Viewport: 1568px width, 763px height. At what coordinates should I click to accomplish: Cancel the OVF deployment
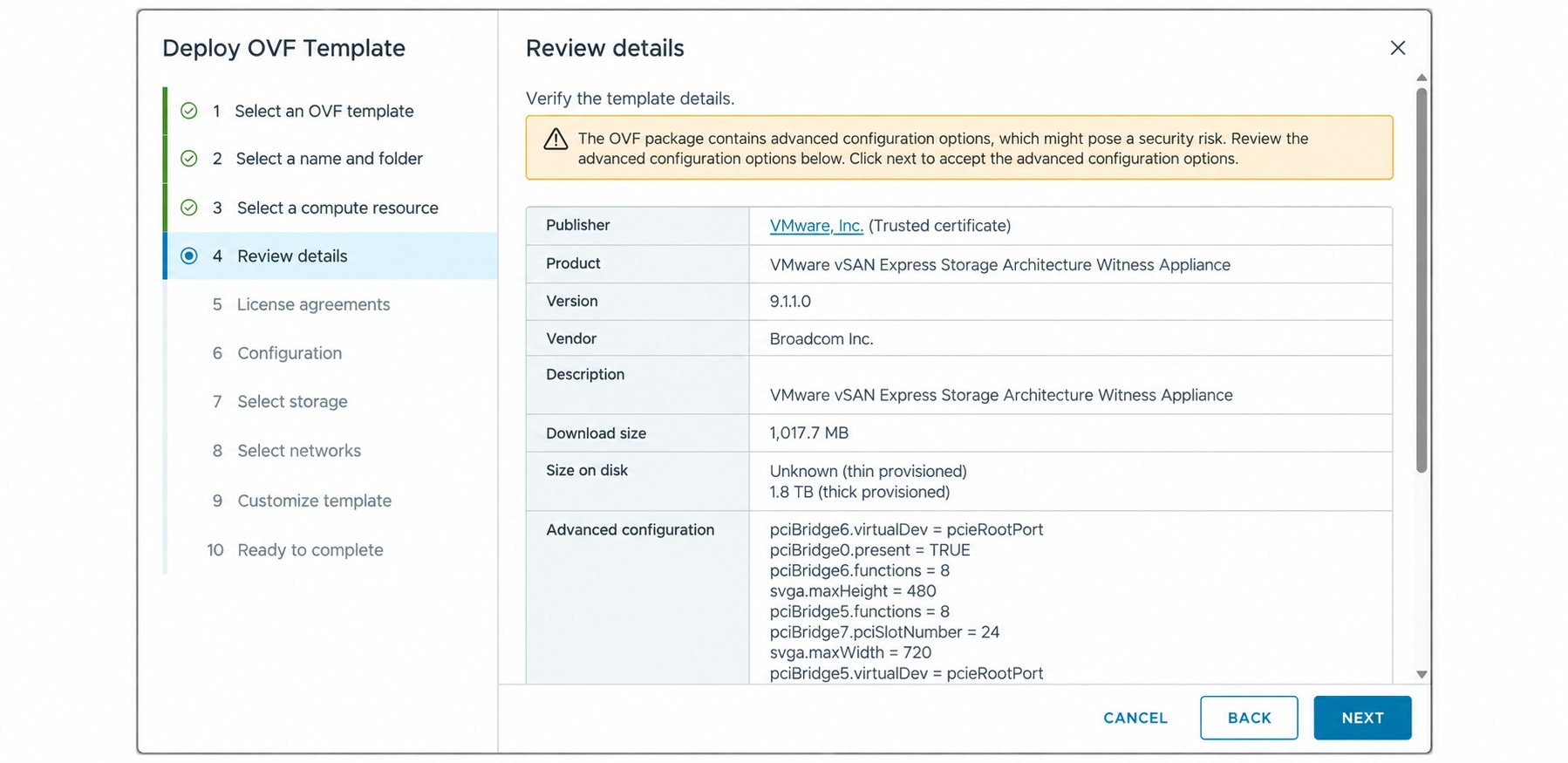point(1135,718)
